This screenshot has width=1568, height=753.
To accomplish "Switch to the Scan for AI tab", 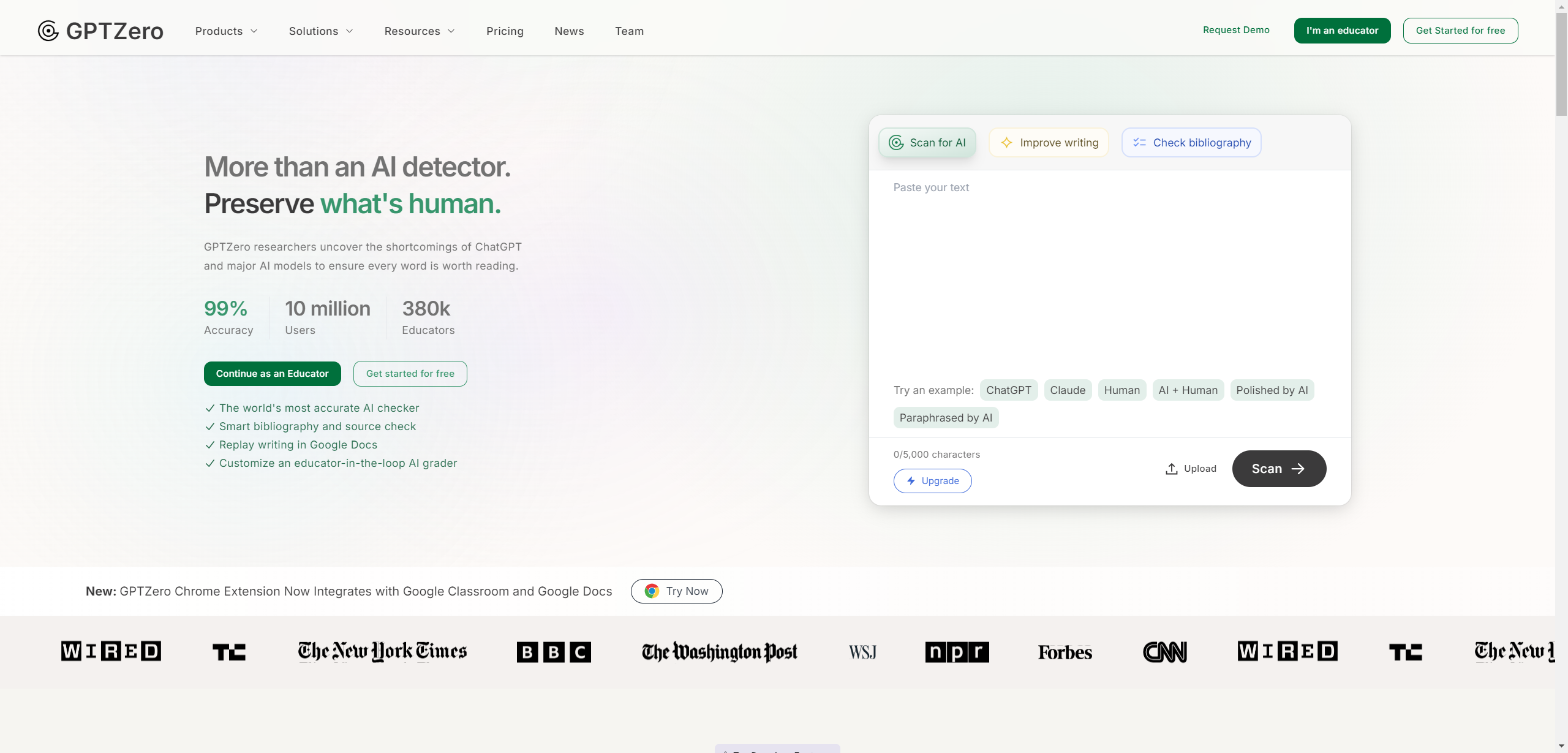I will pos(927,143).
